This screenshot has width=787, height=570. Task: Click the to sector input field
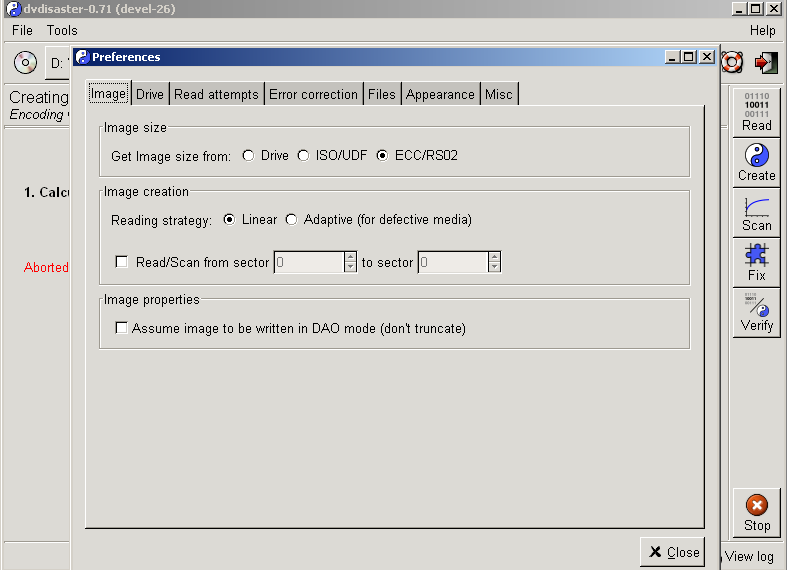tap(453, 262)
